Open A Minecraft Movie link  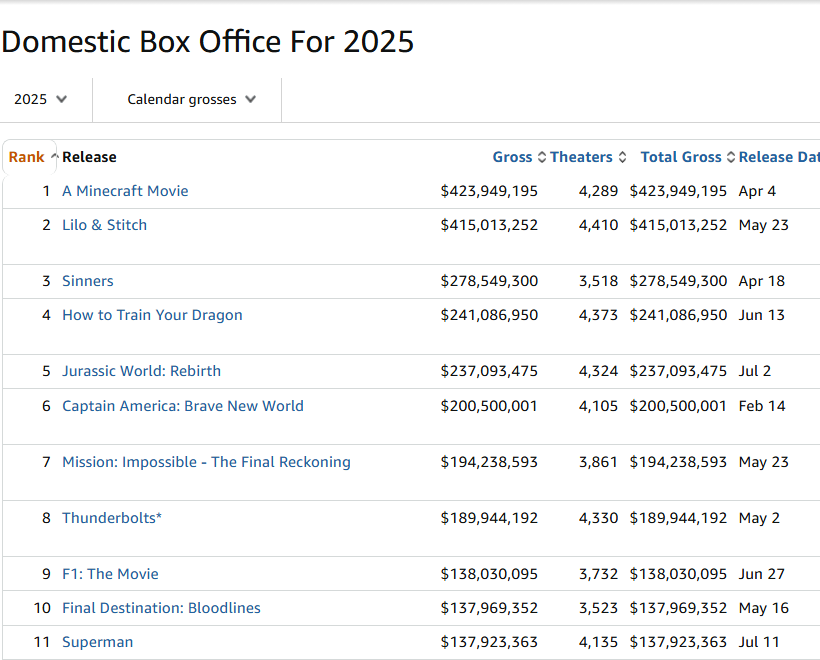click(125, 191)
